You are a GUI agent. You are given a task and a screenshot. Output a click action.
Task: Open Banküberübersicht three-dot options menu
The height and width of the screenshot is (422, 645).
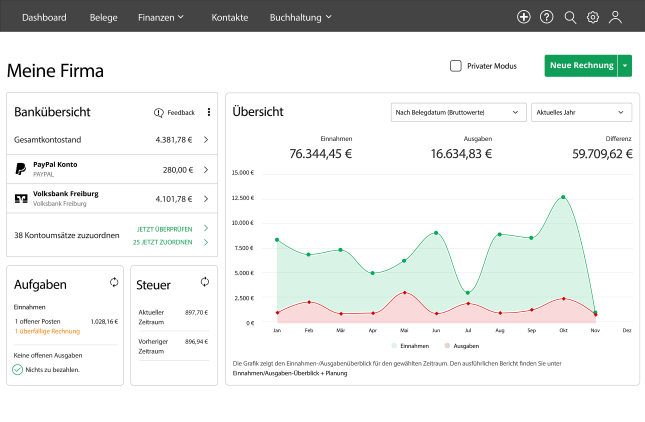(x=208, y=113)
